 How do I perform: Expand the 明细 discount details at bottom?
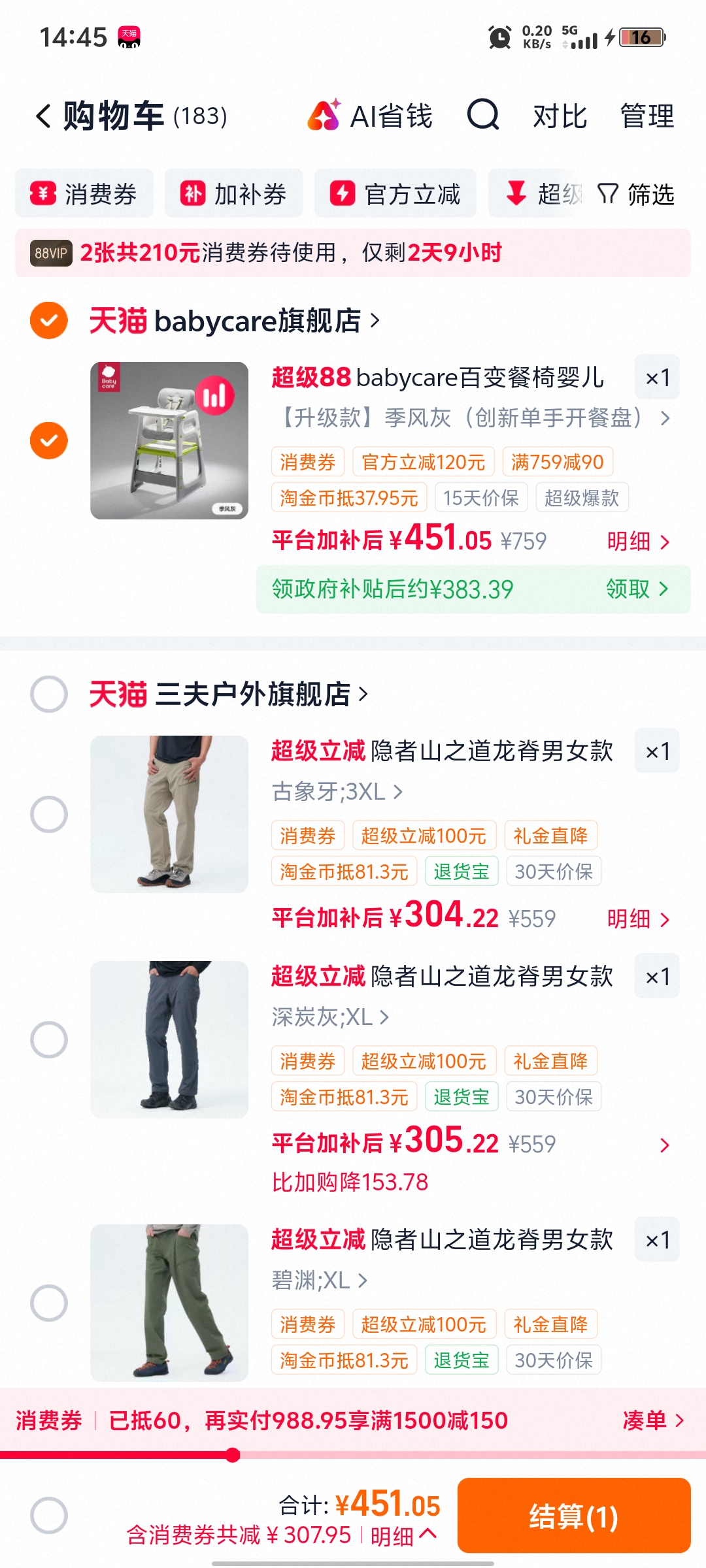click(x=403, y=1535)
